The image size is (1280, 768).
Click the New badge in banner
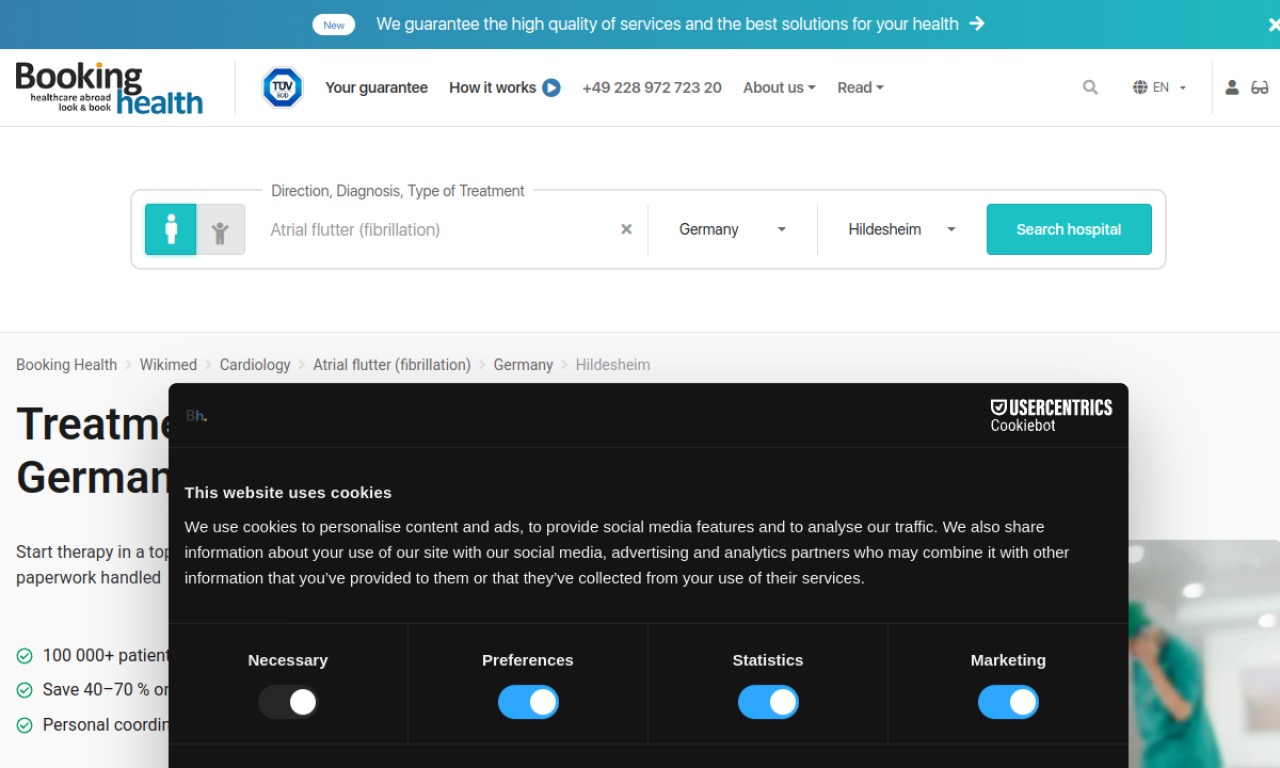point(334,25)
